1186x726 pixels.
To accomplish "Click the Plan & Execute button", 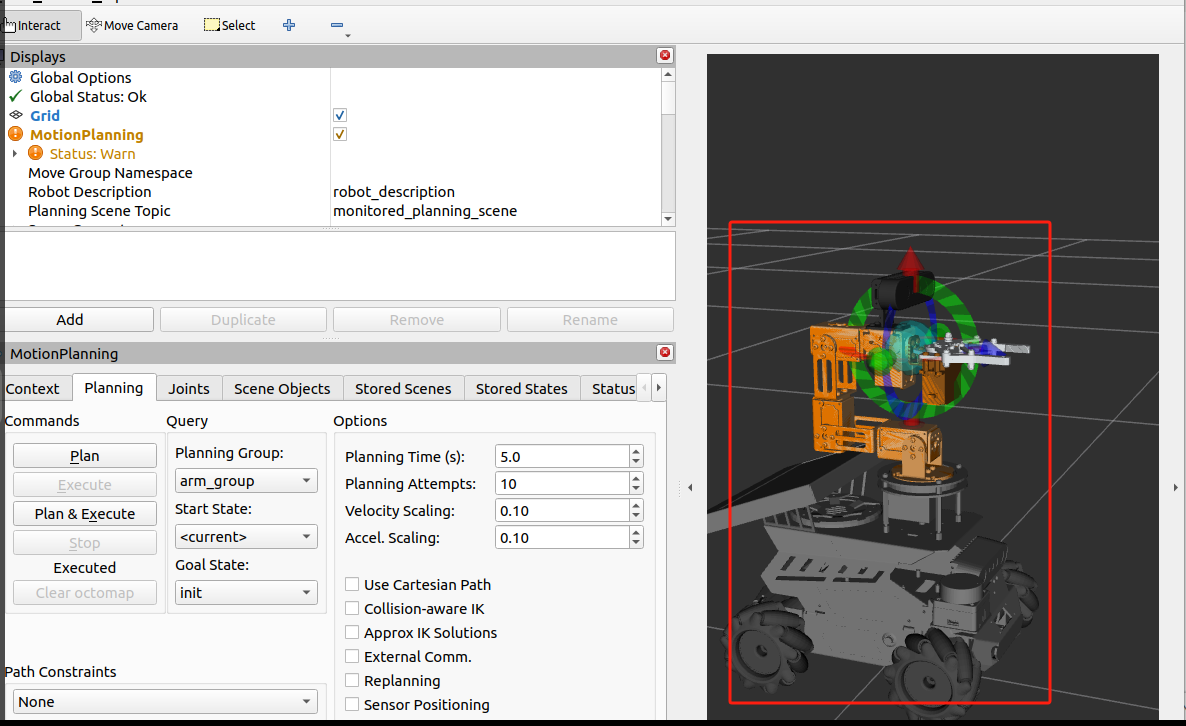I will point(85,513).
